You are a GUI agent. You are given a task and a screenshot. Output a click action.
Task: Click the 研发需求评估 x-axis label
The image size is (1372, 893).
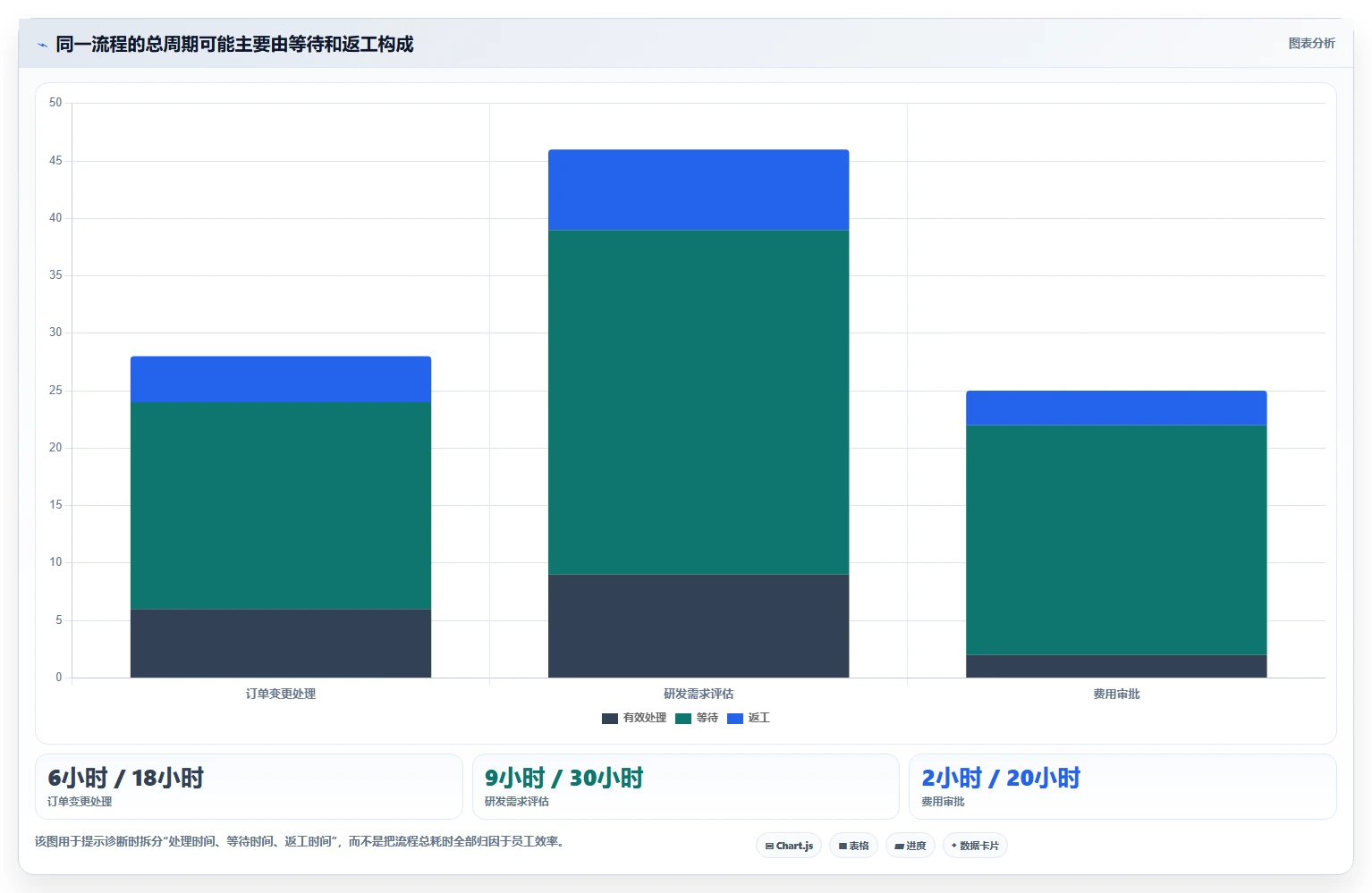[699, 694]
